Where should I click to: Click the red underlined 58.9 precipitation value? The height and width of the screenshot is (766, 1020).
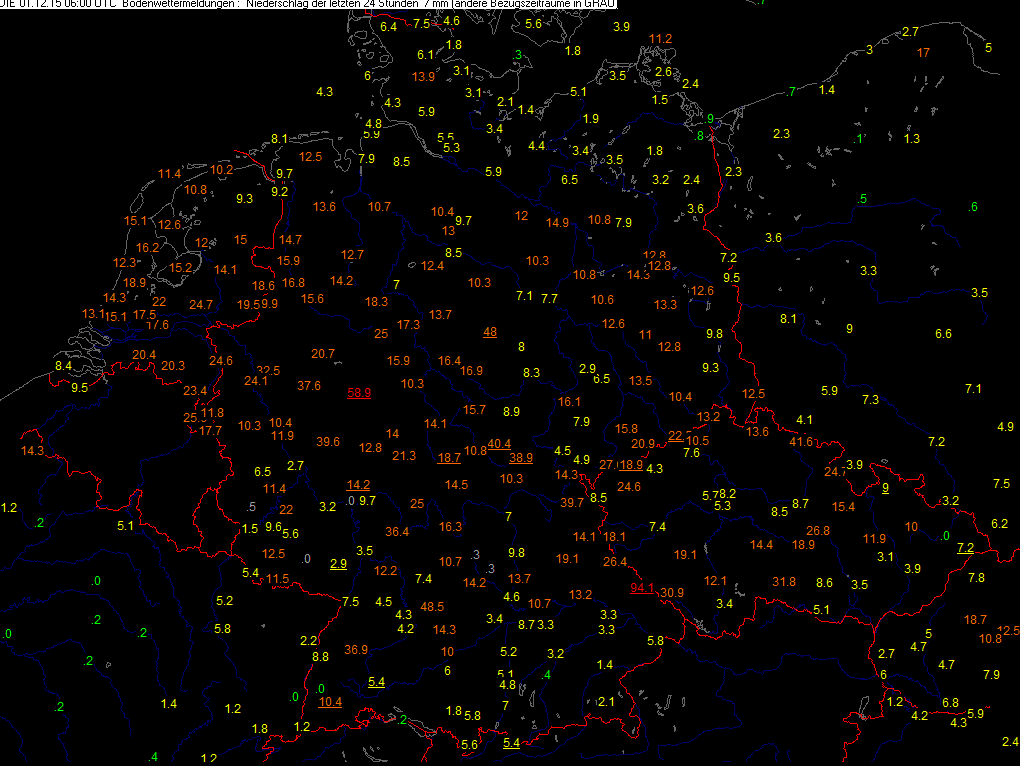(359, 393)
